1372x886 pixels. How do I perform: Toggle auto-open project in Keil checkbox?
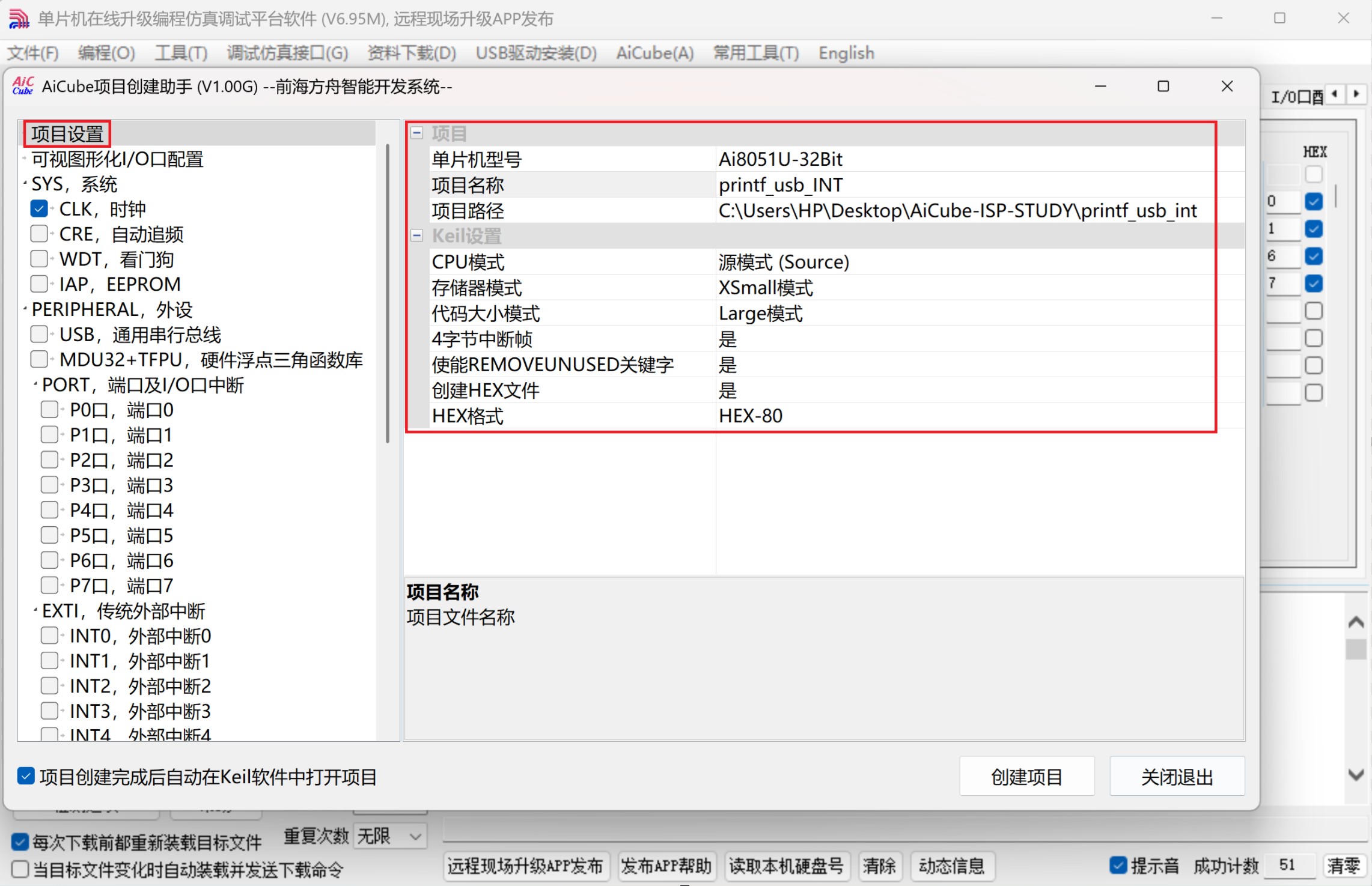[26, 776]
